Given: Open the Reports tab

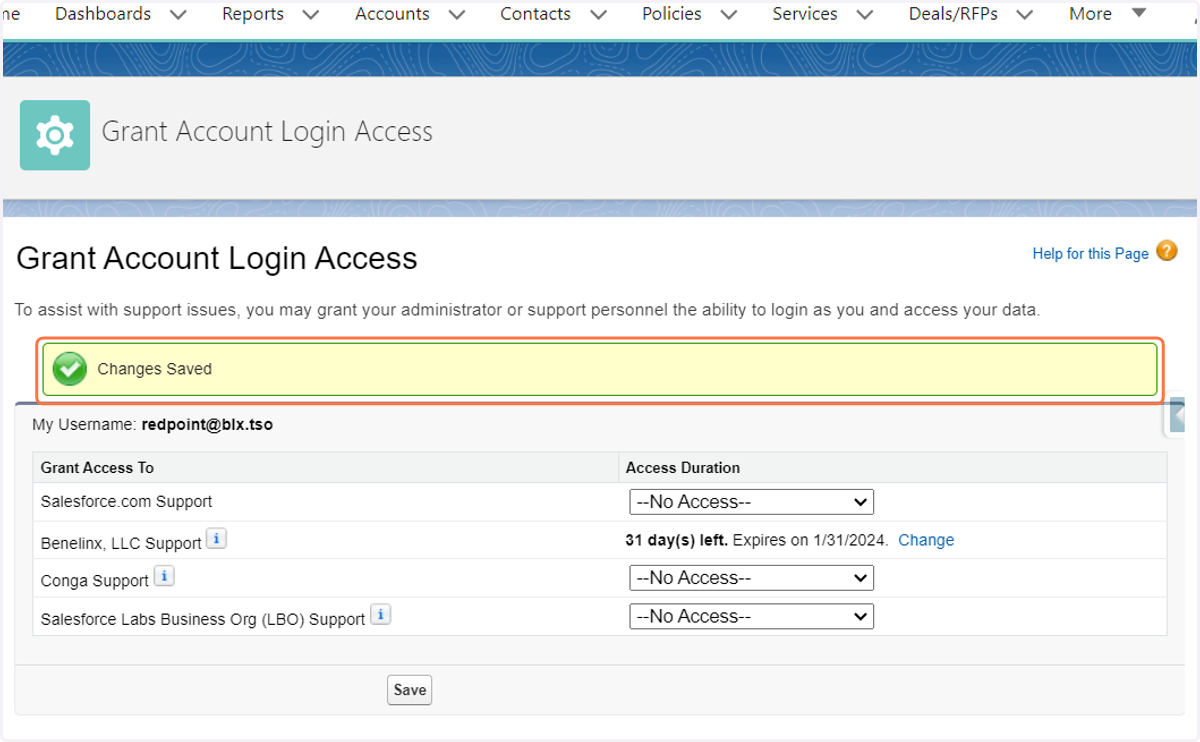Looking at the screenshot, I should pyautogui.click(x=253, y=14).
